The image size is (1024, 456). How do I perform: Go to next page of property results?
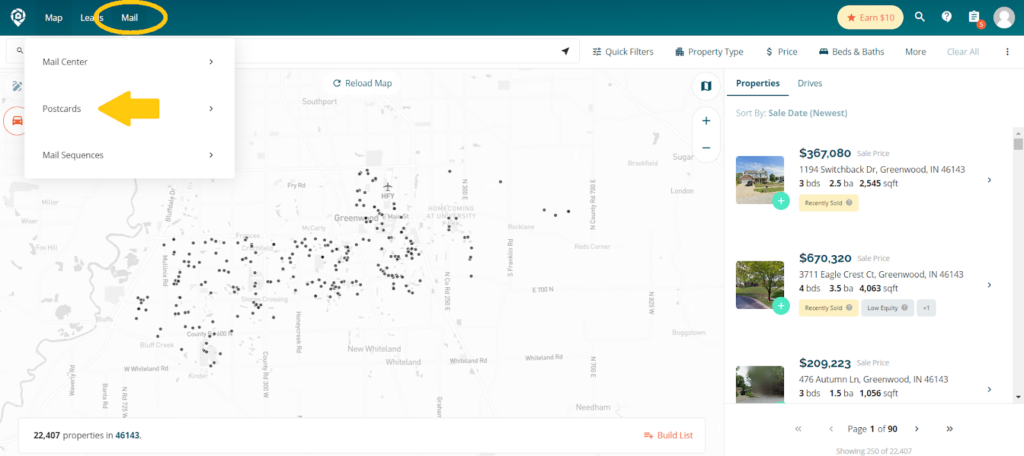tap(916, 429)
